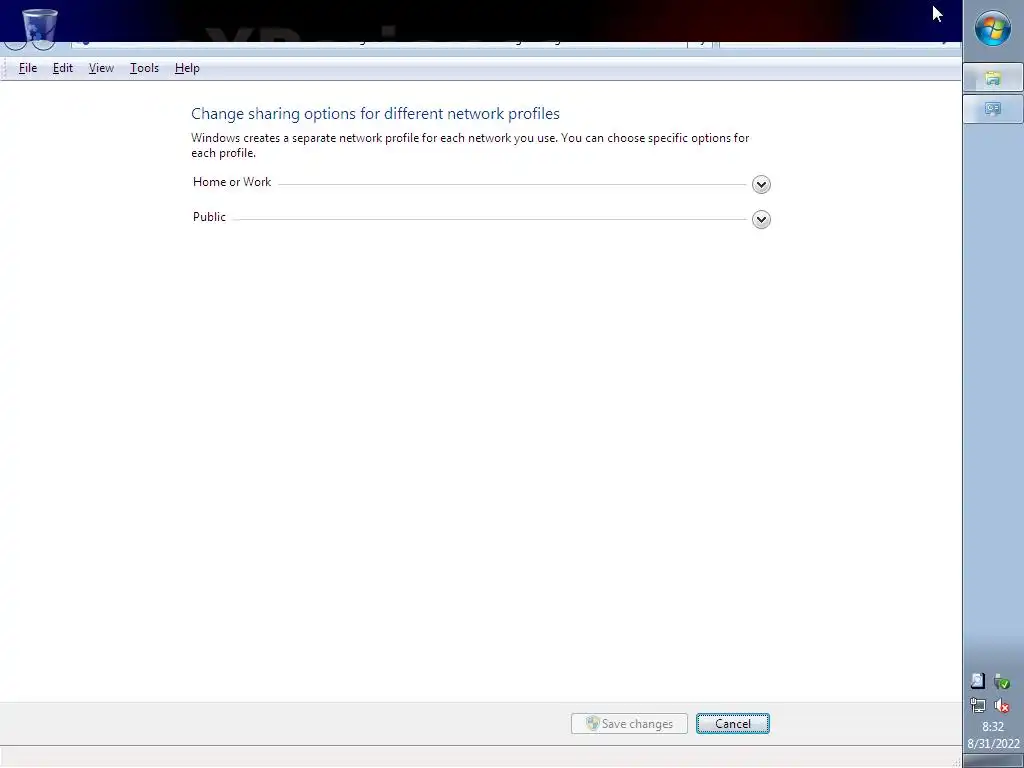Open Windows Explorer taskbar button
The width and height of the screenshot is (1024, 768).
[993, 78]
